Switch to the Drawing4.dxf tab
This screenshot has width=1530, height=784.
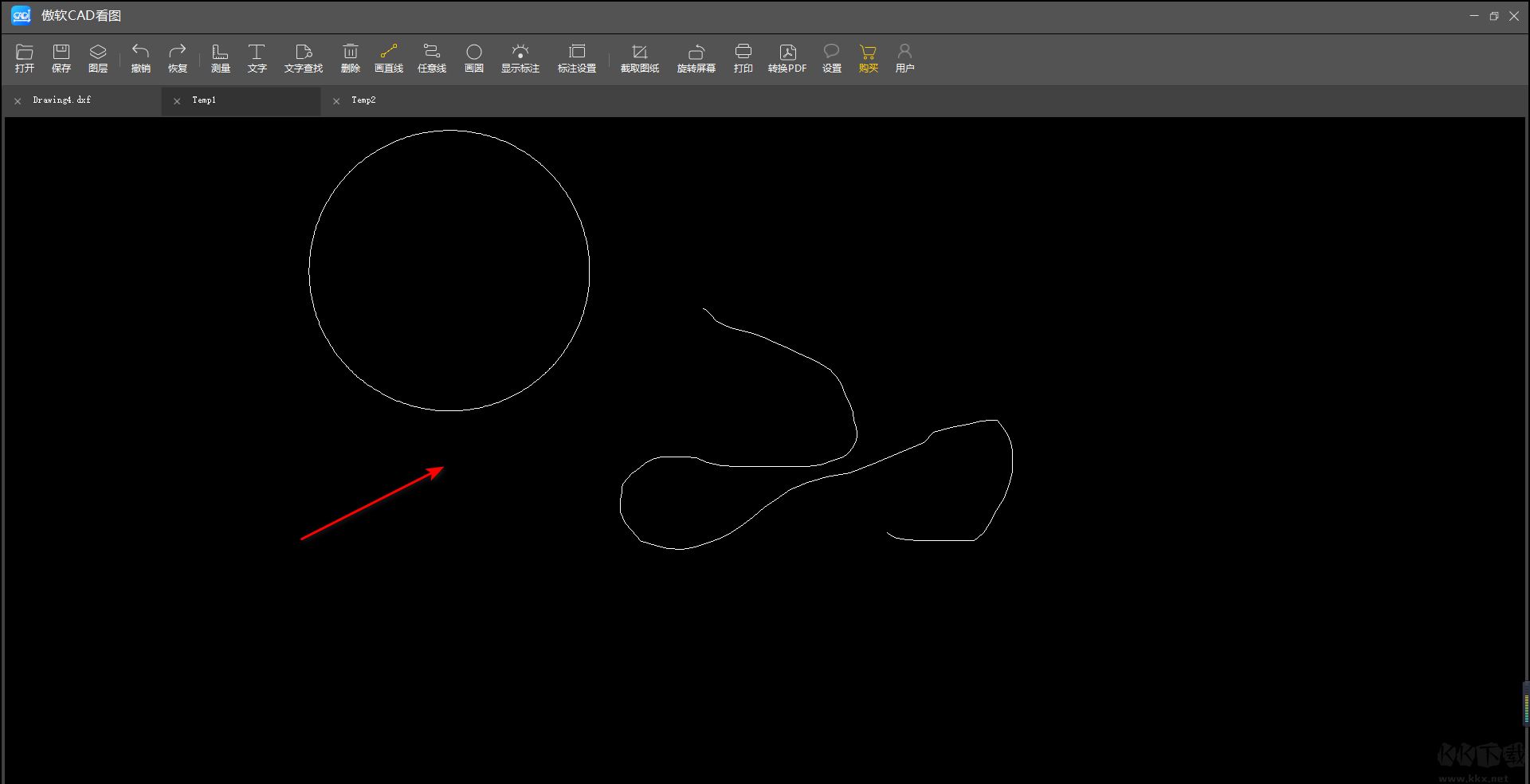(62, 100)
